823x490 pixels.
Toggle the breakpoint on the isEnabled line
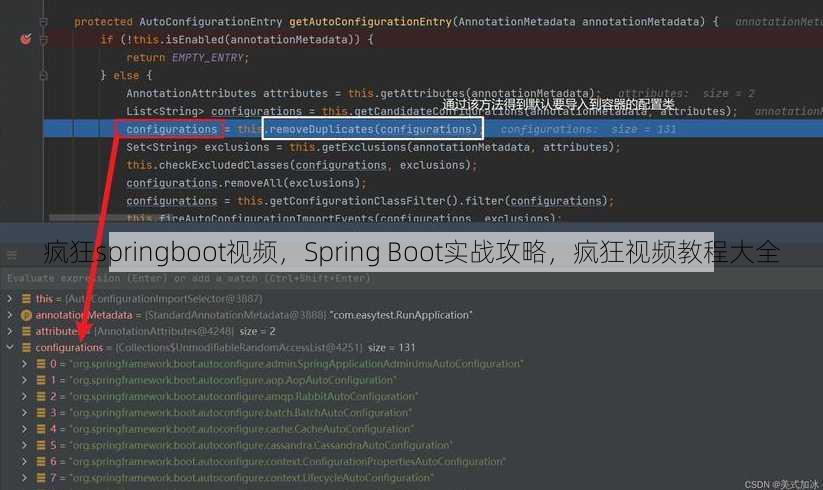click(26, 39)
